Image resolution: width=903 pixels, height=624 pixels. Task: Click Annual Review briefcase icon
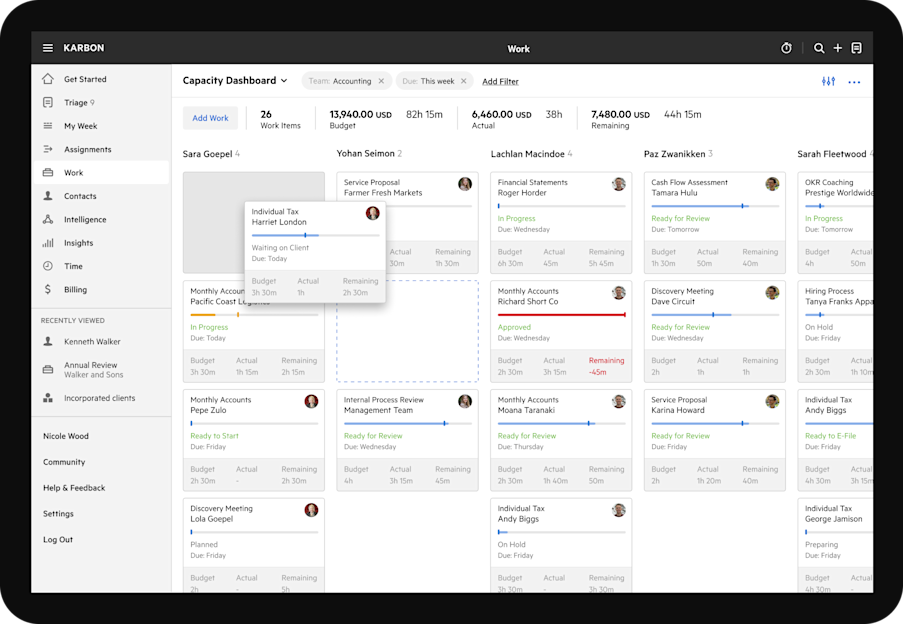[x=48, y=370]
